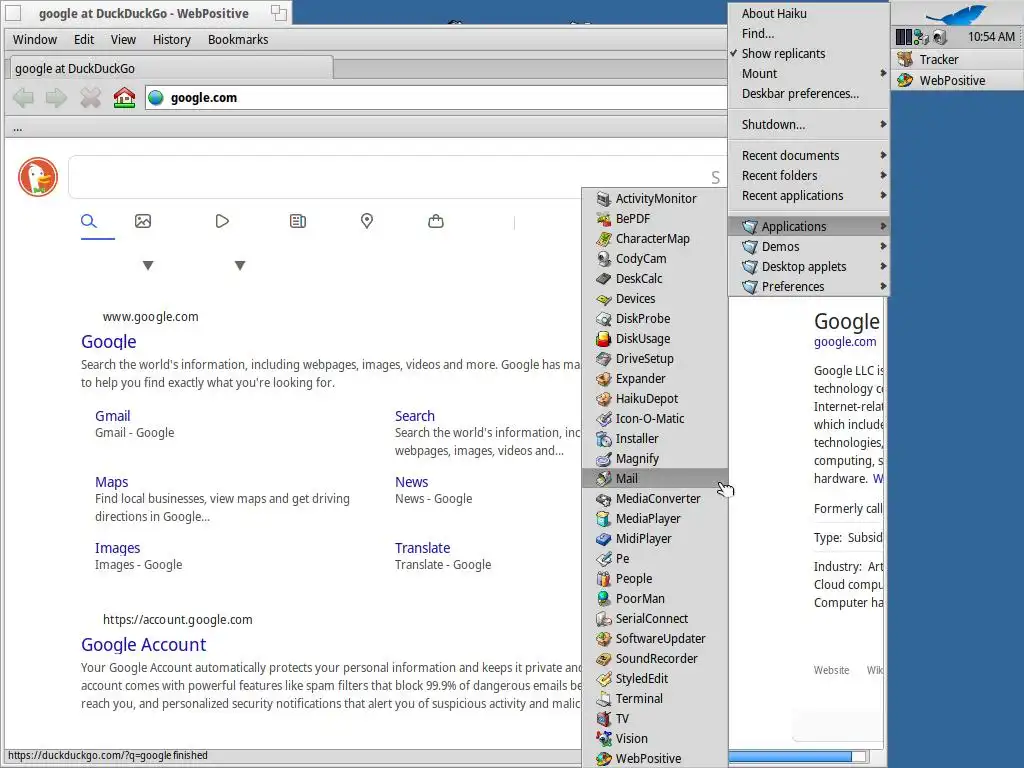Expand the Recent documents submenu

pos(808,155)
